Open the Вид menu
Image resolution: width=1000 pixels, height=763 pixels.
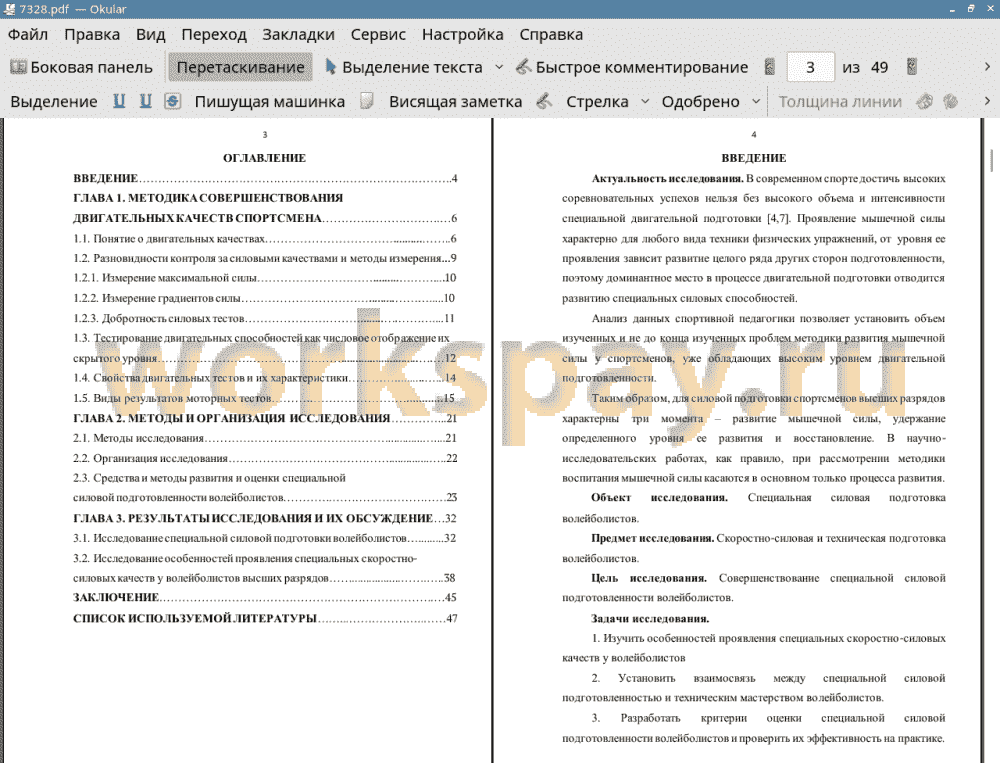[x=151, y=34]
